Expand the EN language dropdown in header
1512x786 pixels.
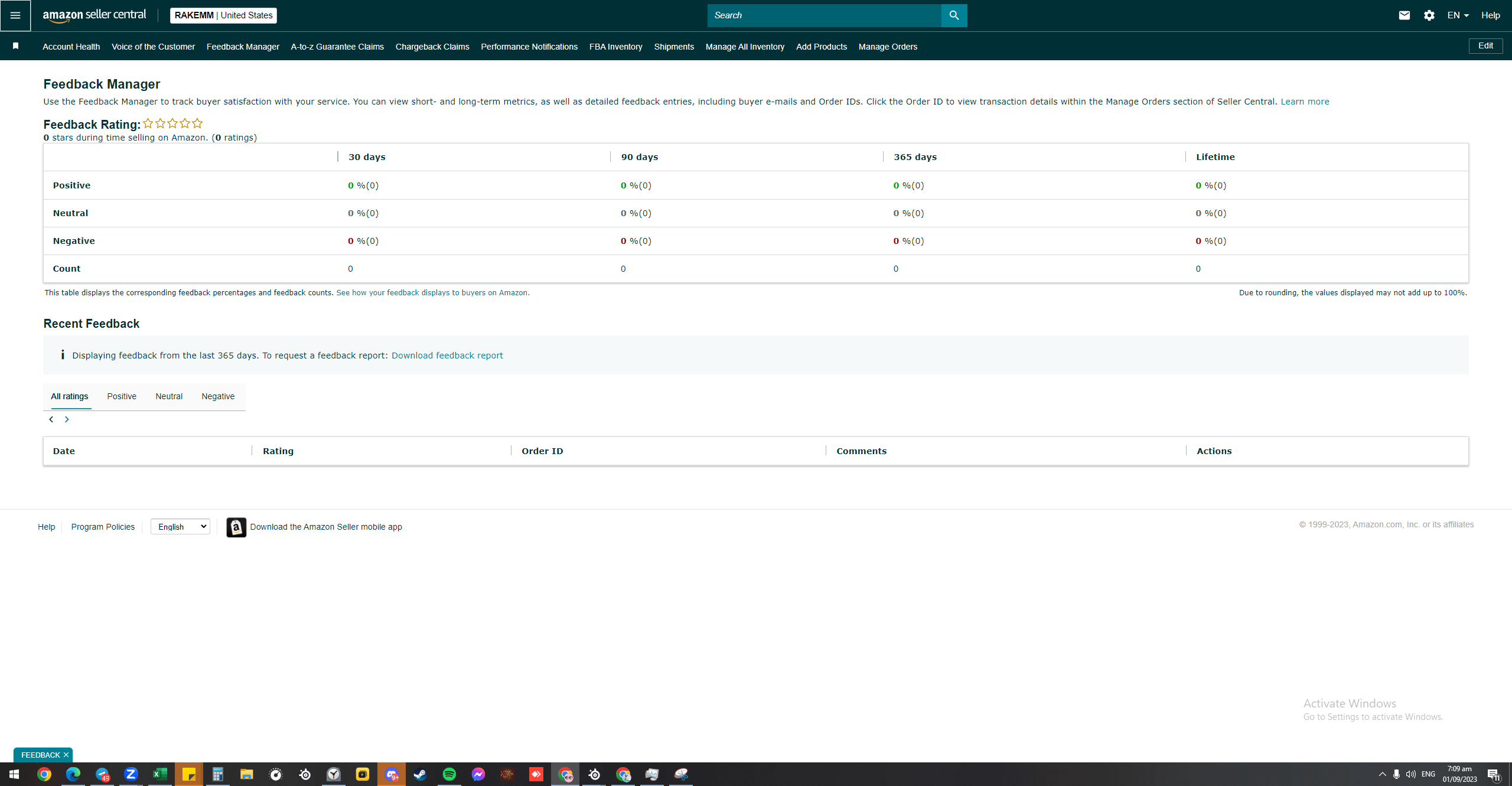1458,15
